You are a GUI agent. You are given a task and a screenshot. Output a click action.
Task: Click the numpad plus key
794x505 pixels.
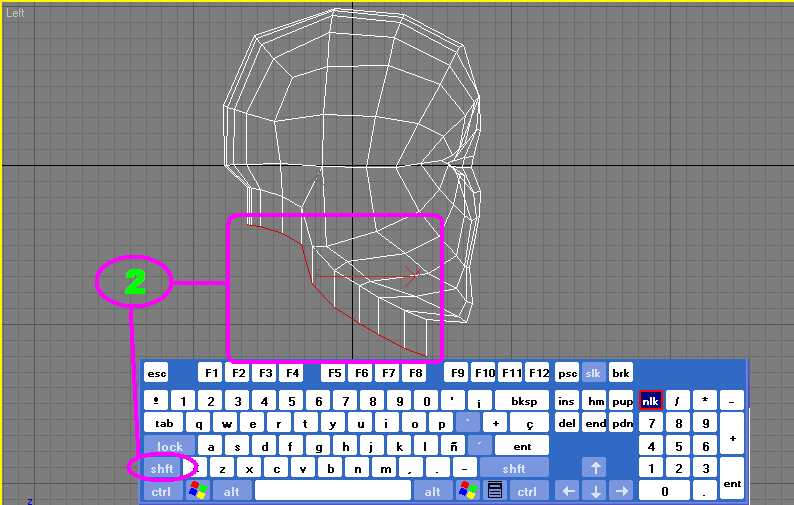tap(732, 434)
